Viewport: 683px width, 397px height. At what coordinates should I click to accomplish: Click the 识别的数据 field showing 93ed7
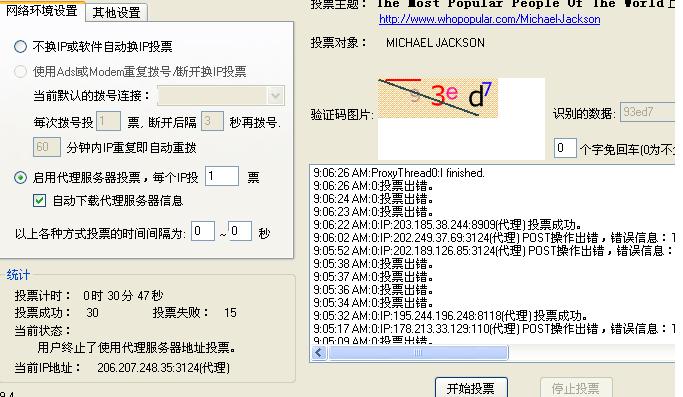(x=647, y=112)
